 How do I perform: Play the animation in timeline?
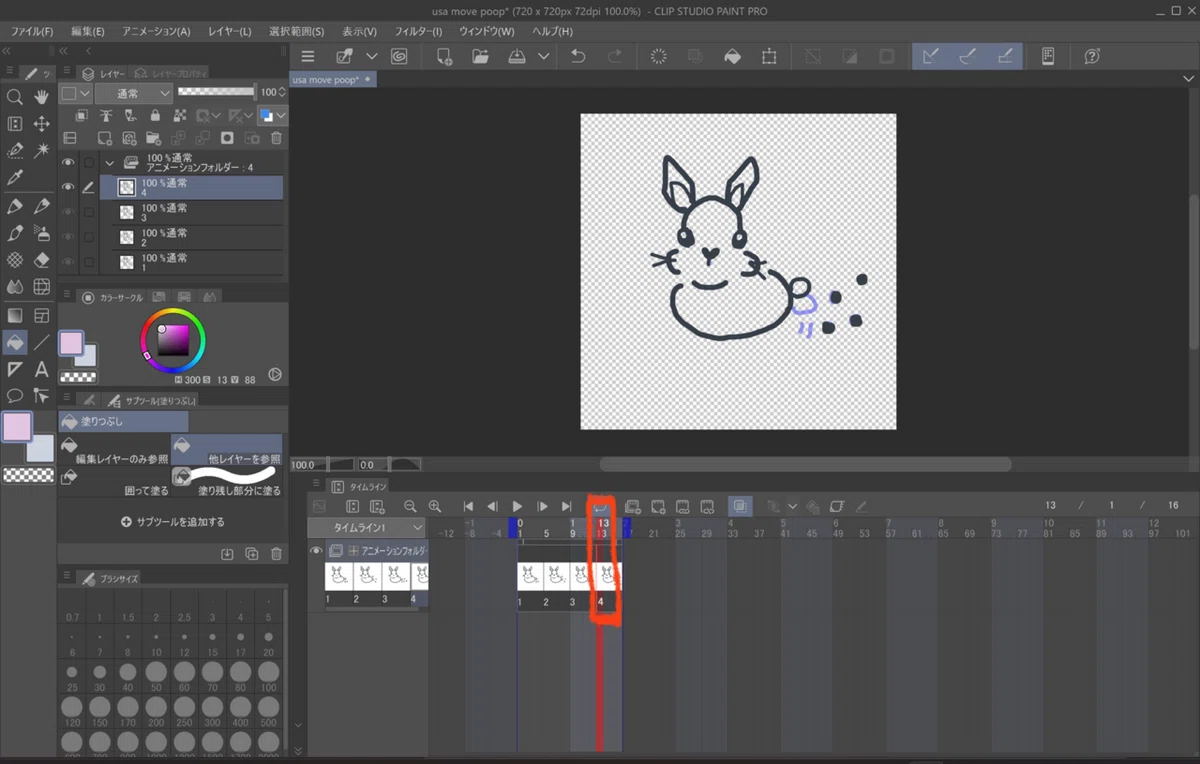click(x=517, y=507)
